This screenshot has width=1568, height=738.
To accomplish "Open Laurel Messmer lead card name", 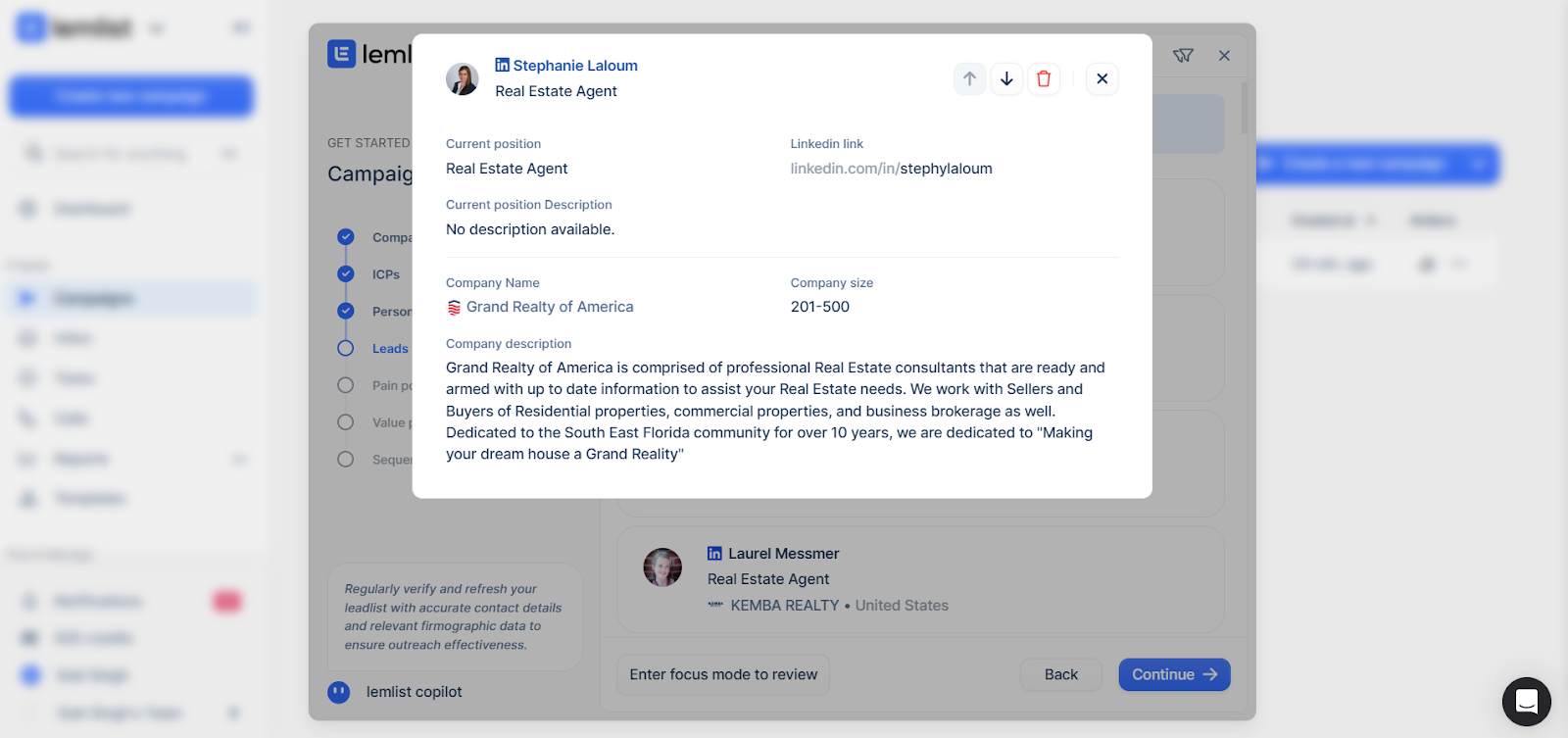I will tap(783, 554).
